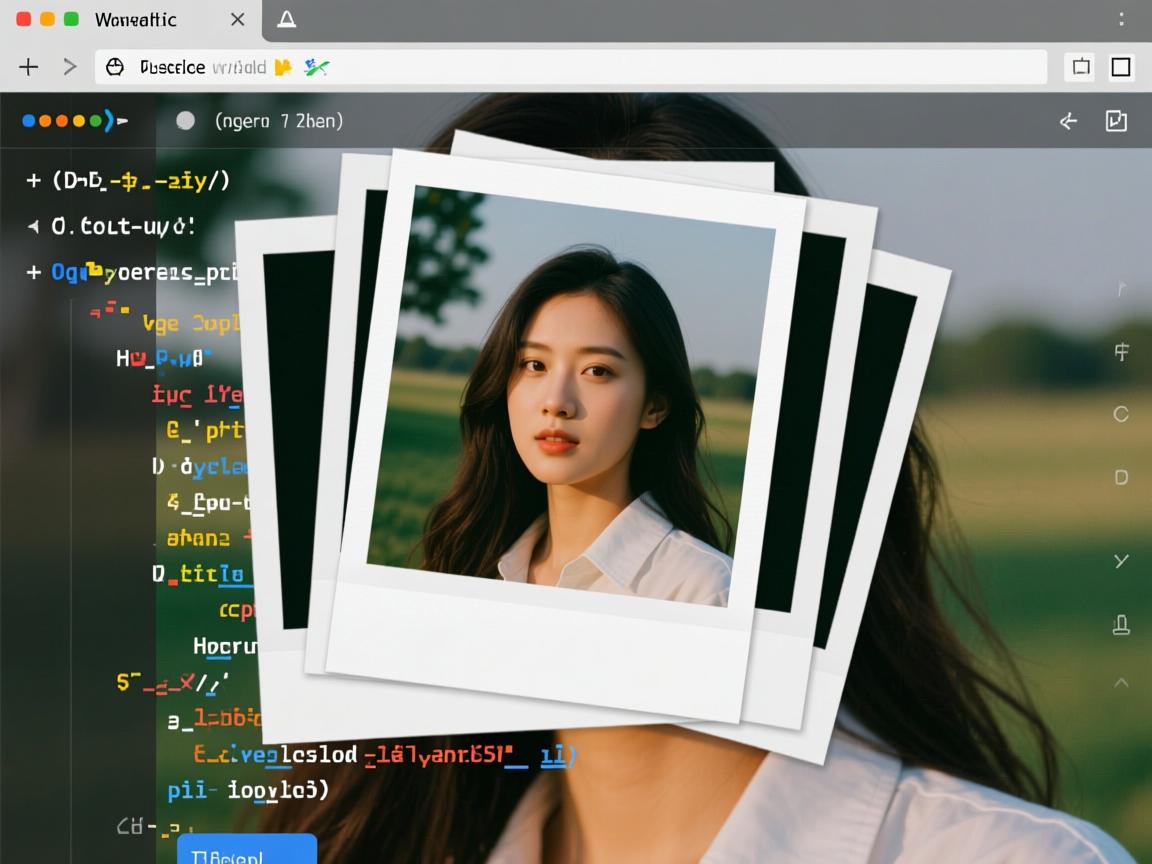Click the yellow bookmark icon in address bar
Screen dimensions: 1152x864
[x=283, y=67]
